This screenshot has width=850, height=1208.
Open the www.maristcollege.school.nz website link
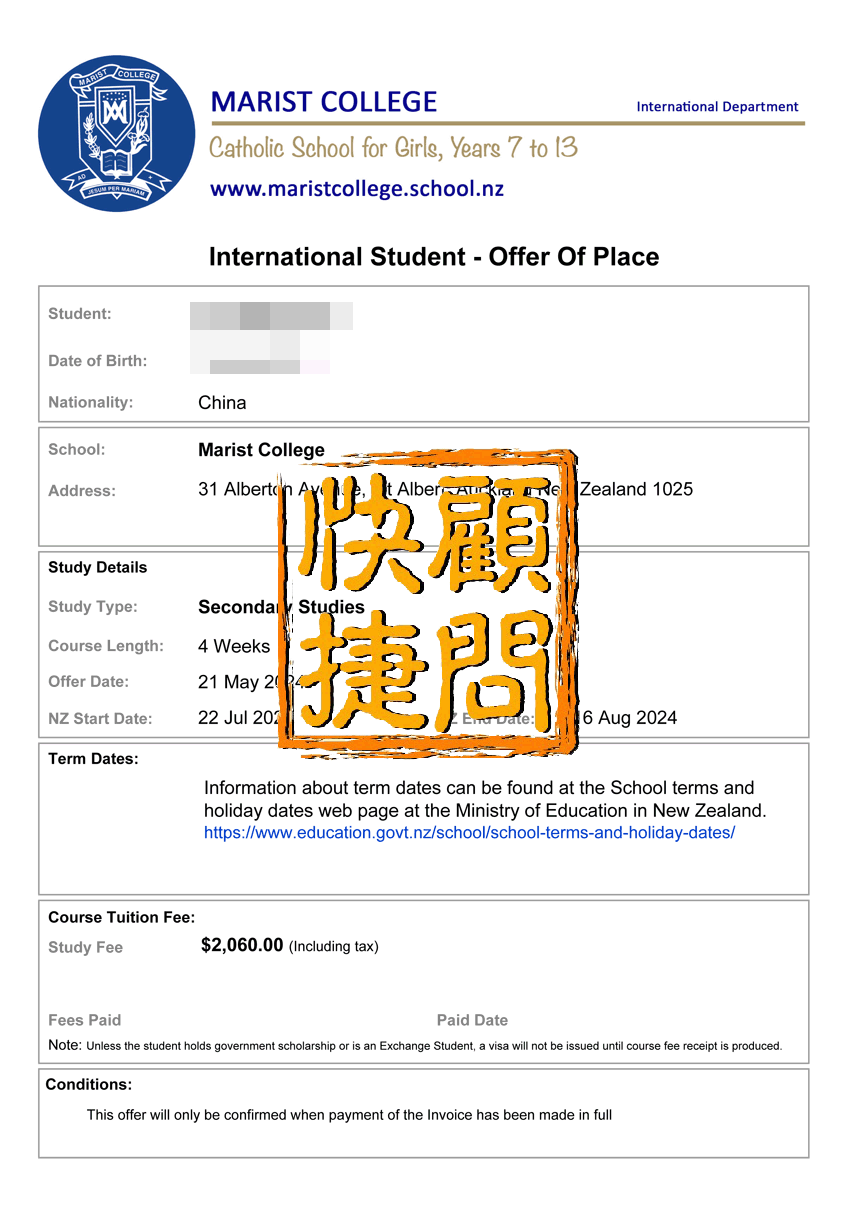pos(357,188)
